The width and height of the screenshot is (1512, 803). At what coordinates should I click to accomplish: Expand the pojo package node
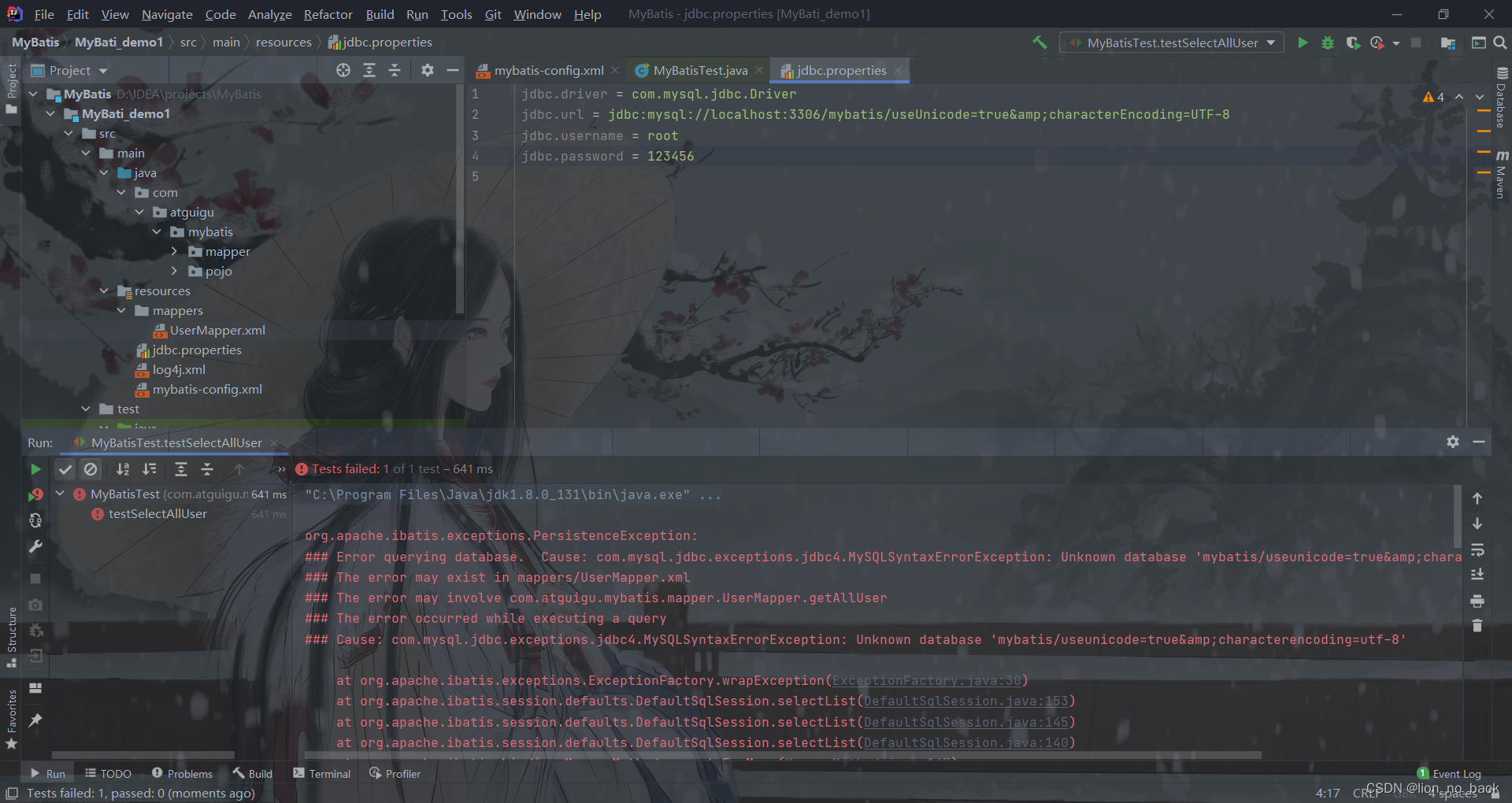pyautogui.click(x=175, y=271)
